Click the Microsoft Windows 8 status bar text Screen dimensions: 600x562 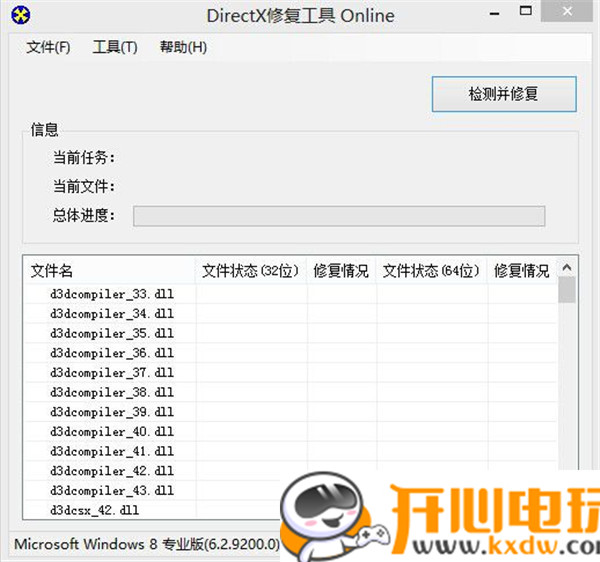pos(147,544)
